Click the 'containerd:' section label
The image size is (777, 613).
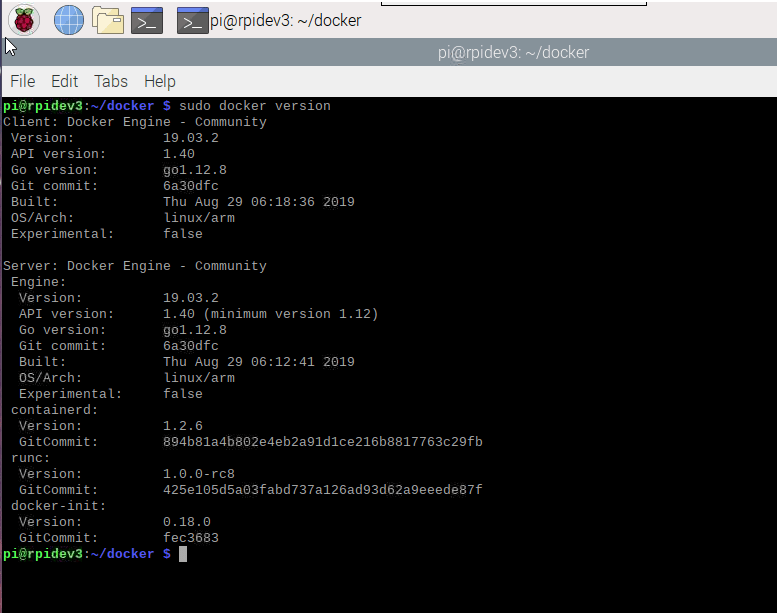click(x=55, y=410)
